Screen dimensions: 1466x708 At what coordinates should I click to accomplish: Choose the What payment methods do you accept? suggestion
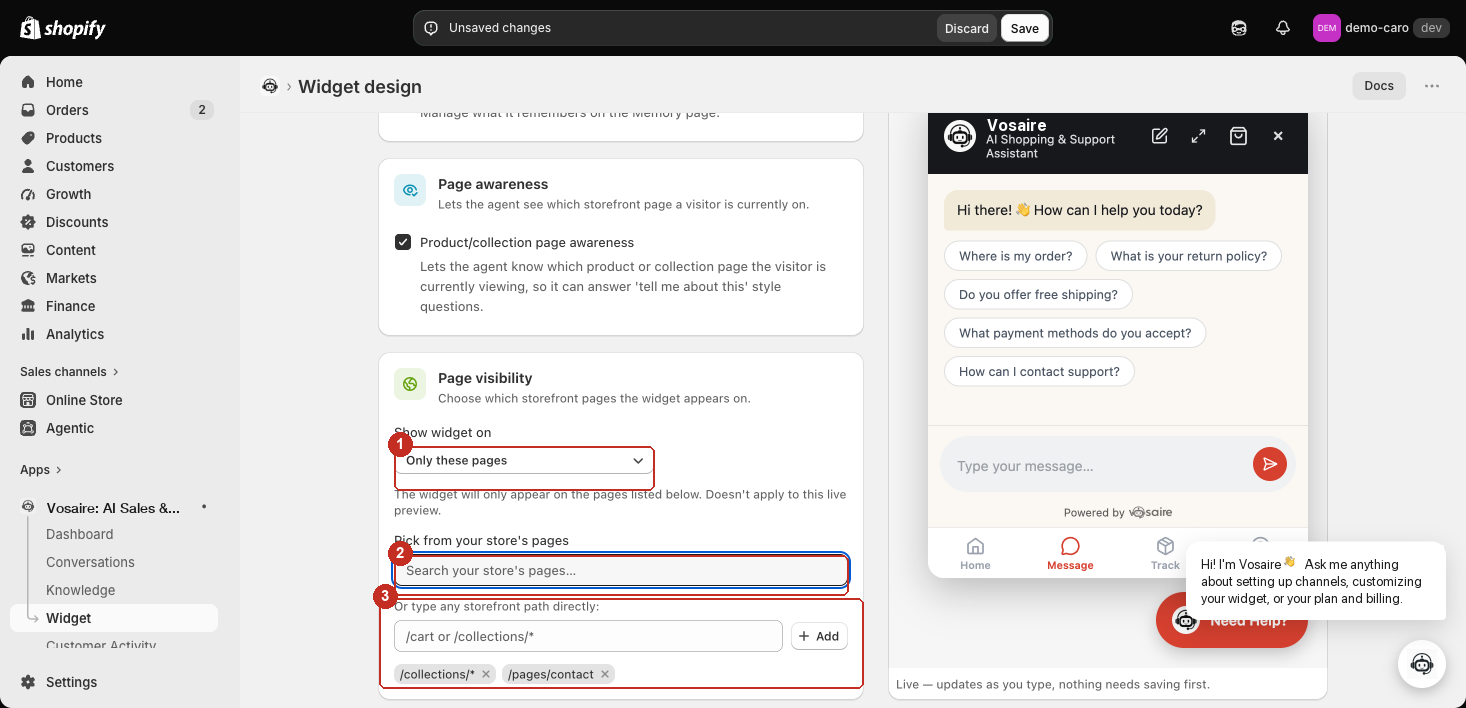(1075, 333)
